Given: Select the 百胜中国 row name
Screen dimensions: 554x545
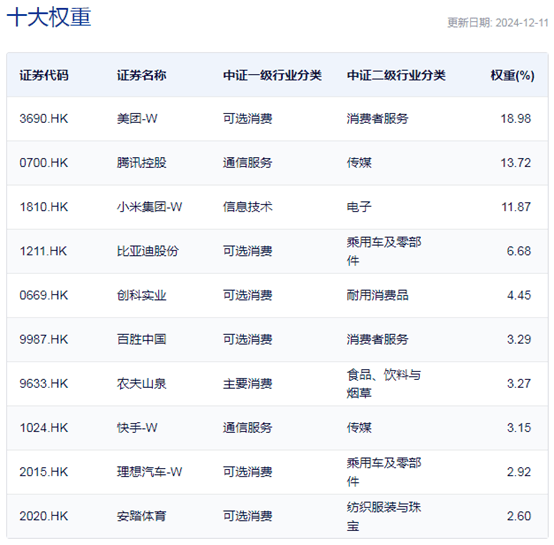Looking at the screenshot, I should tap(141, 339).
